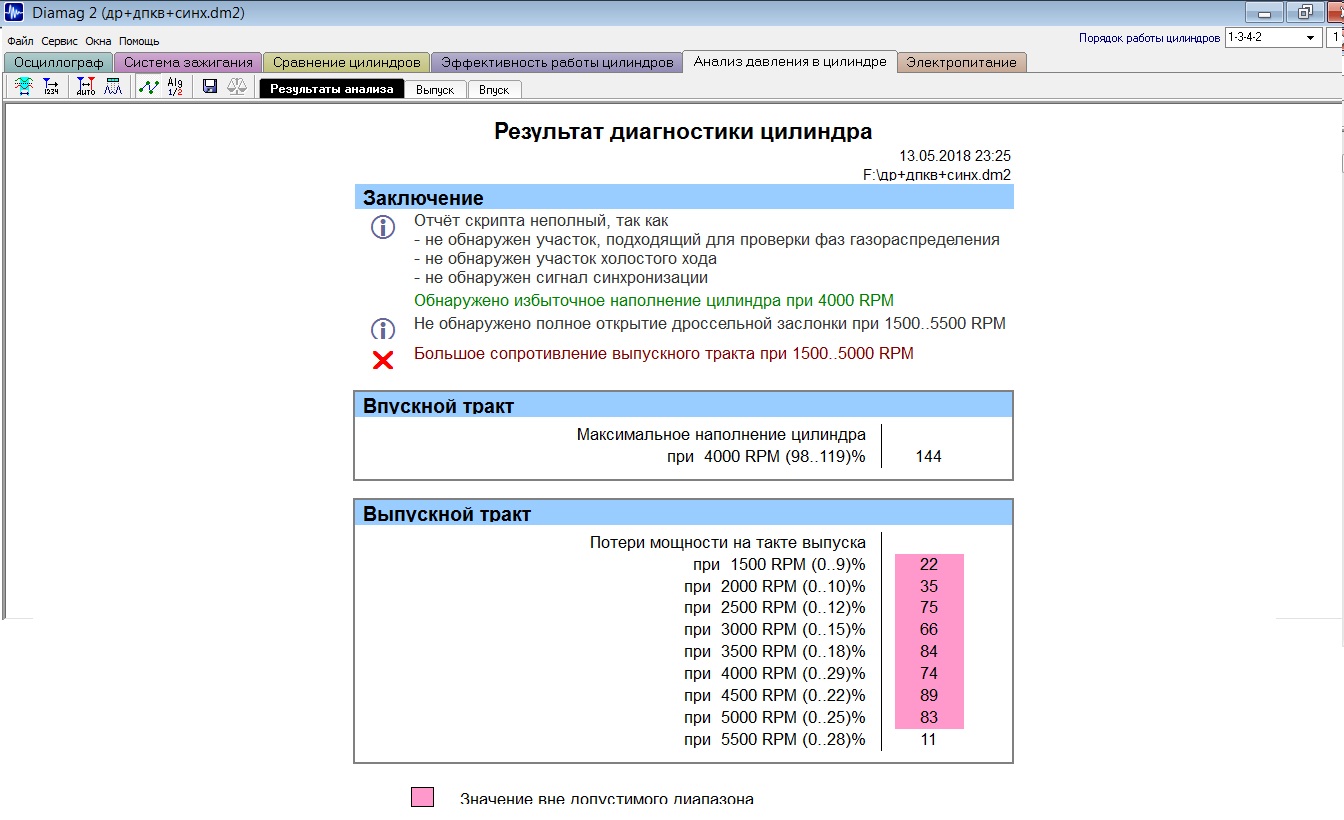Click the при 5500 RPM (0..28)% row label
The height and width of the screenshot is (820, 1344).
point(775,739)
